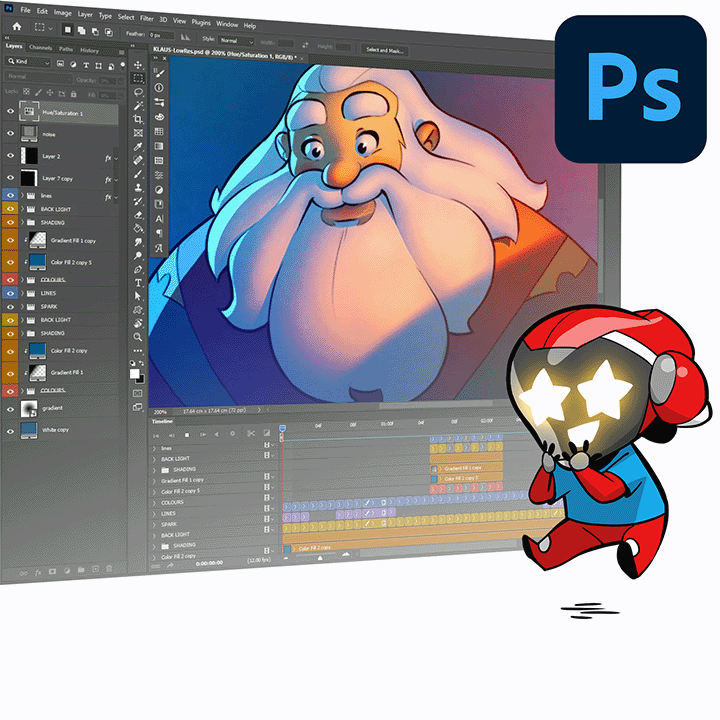Open the Brush Settings panel icon
The height and width of the screenshot is (720, 720).
click(158, 73)
